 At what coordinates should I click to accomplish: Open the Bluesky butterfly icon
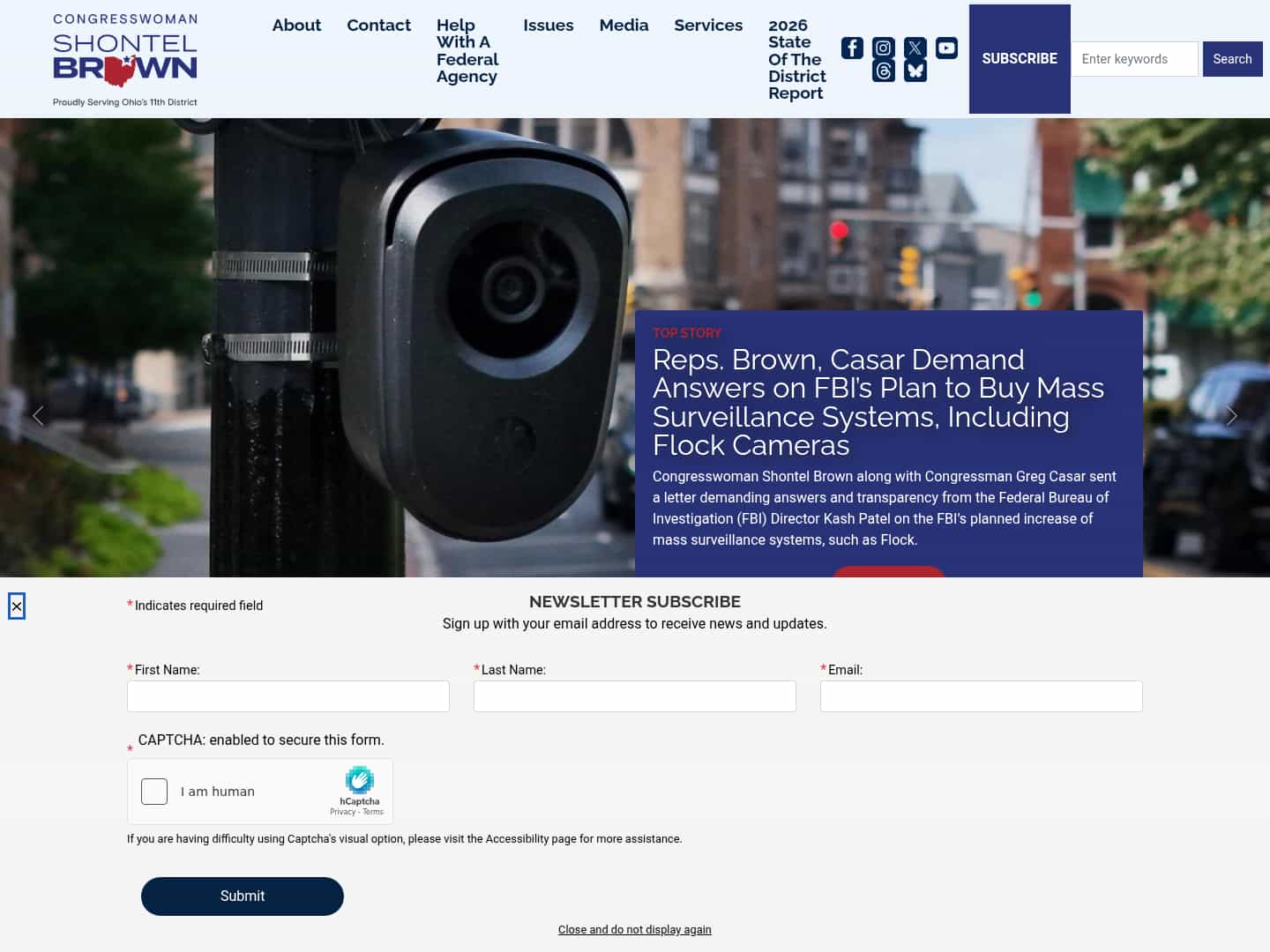point(915,71)
